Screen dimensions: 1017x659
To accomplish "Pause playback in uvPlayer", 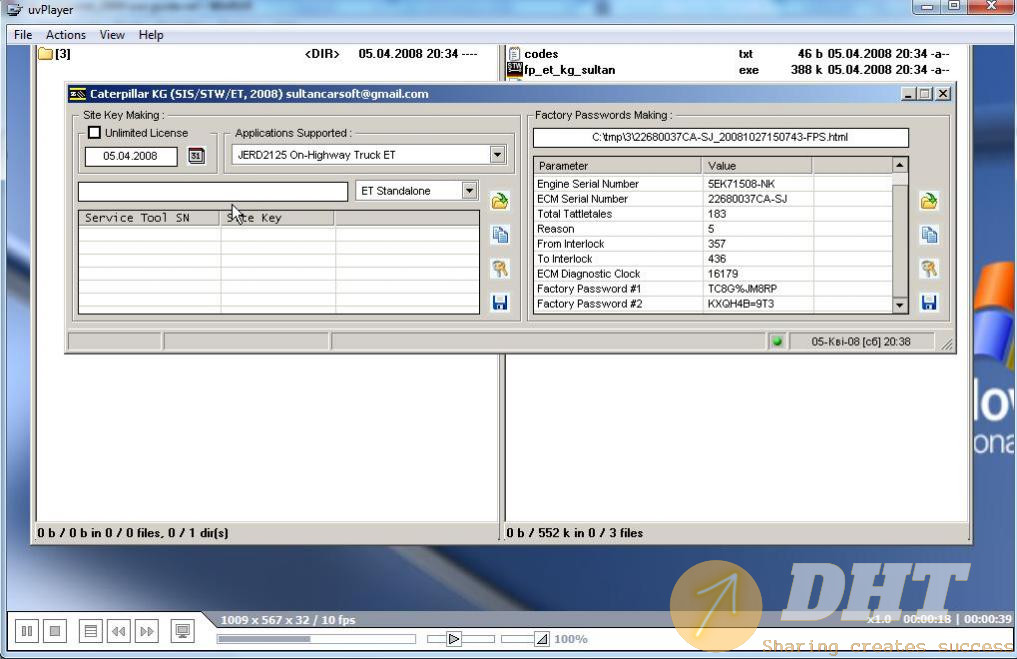I will pyautogui.click(x=27, y=630).
